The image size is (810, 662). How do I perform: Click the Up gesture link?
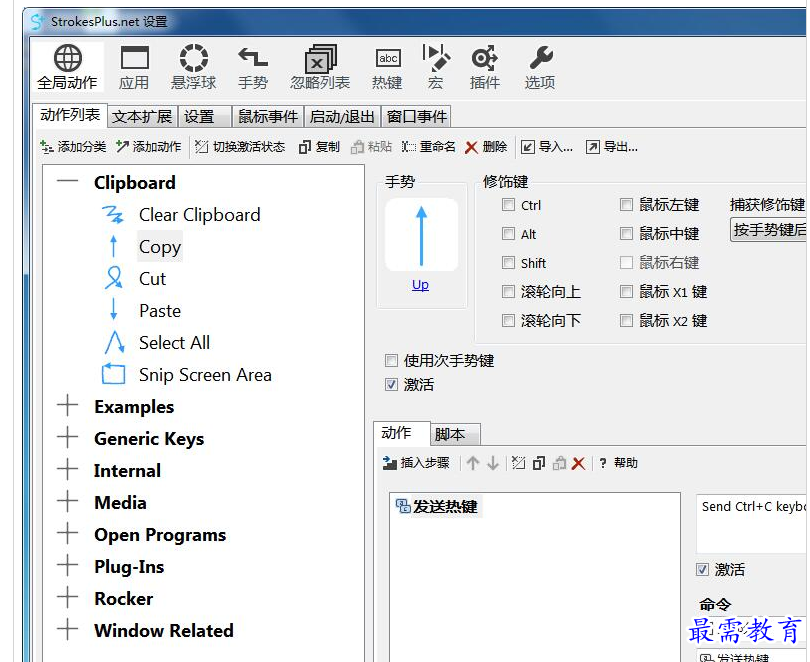coord(420,285)
